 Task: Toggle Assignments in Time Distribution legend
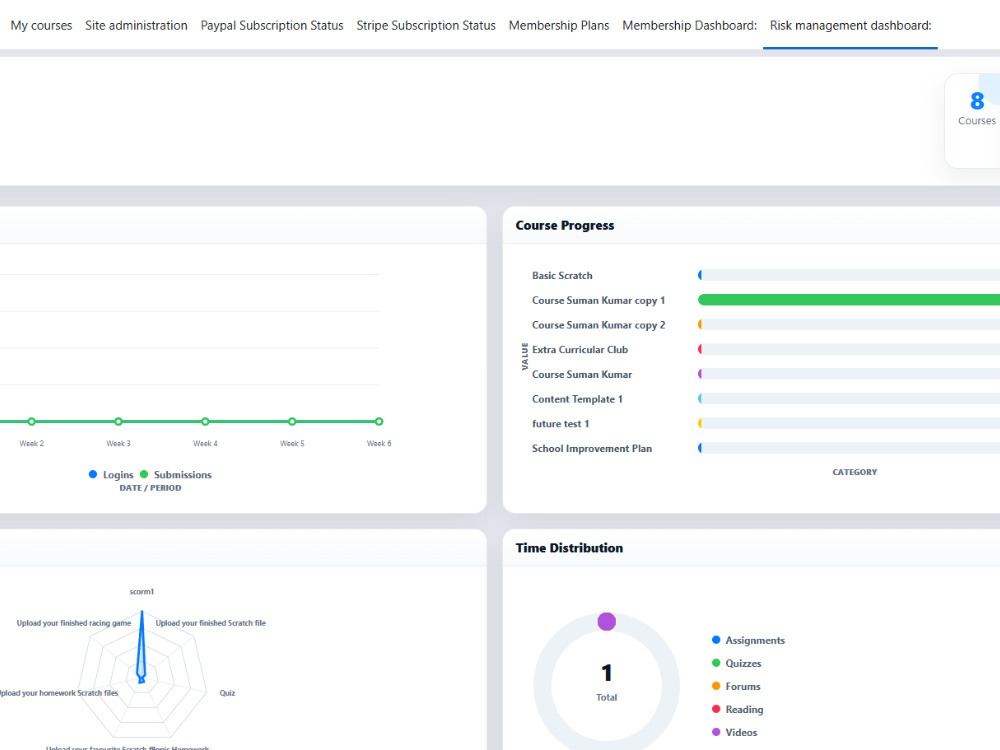pos(748,640)
